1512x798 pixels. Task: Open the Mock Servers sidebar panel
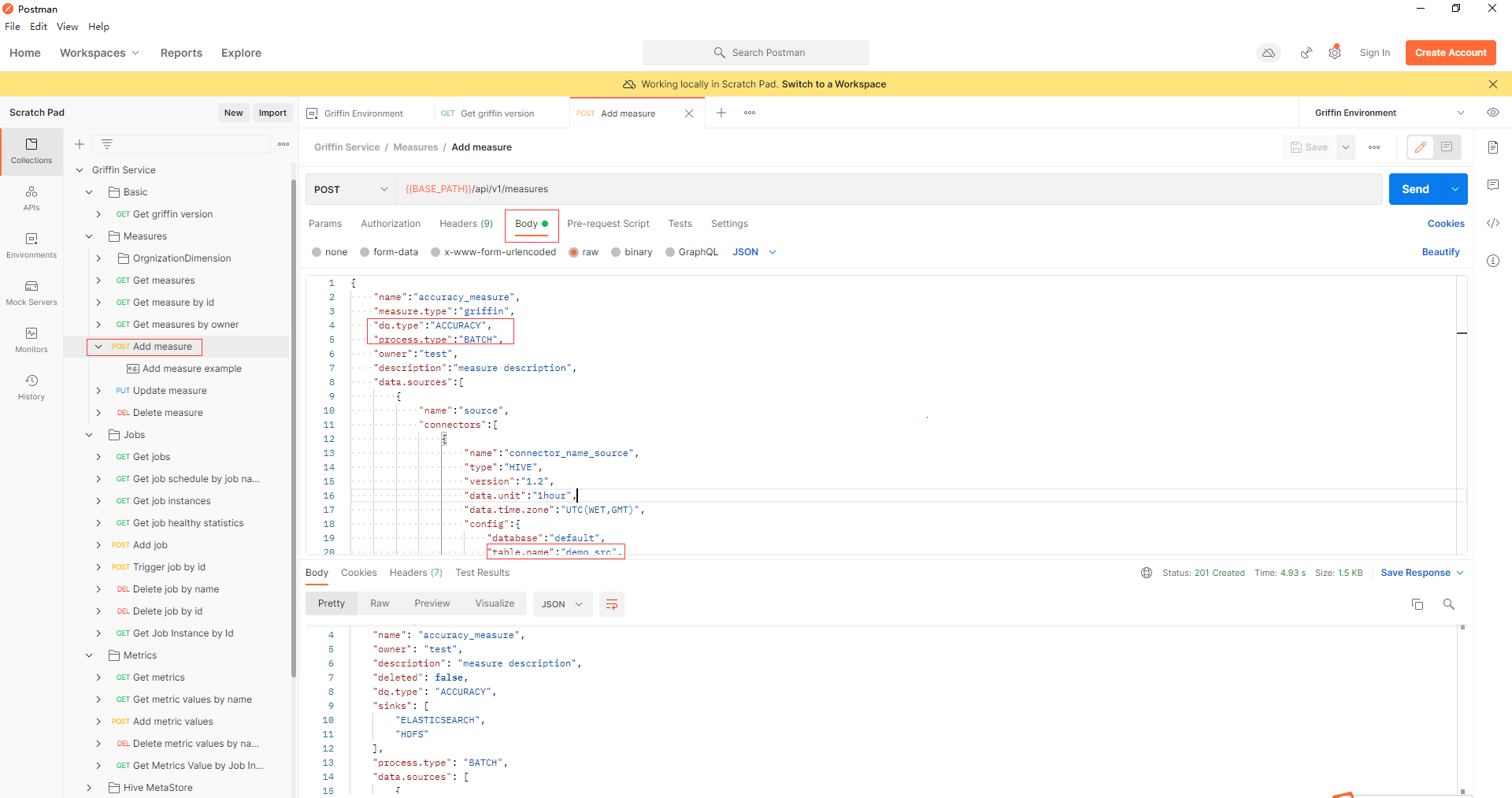tap(31, 292)
